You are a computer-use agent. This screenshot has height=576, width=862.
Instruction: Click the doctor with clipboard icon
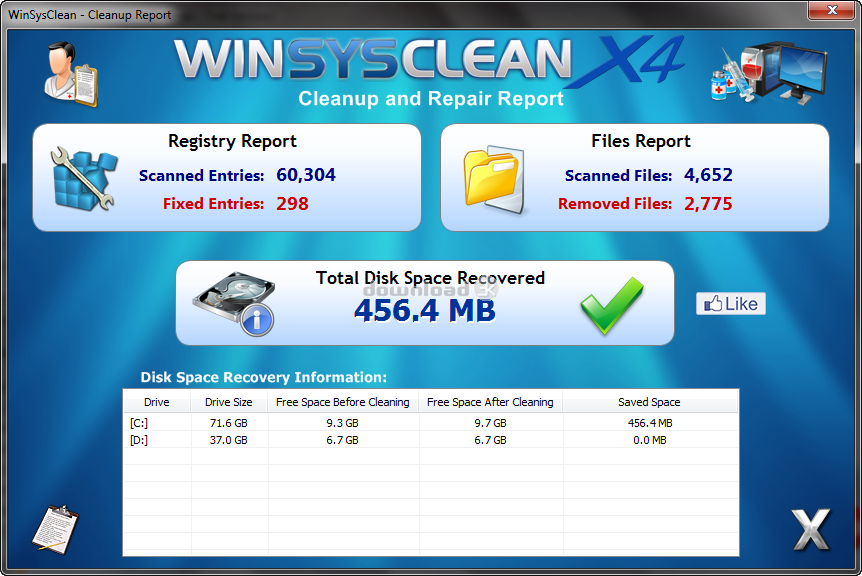point(71,74)
